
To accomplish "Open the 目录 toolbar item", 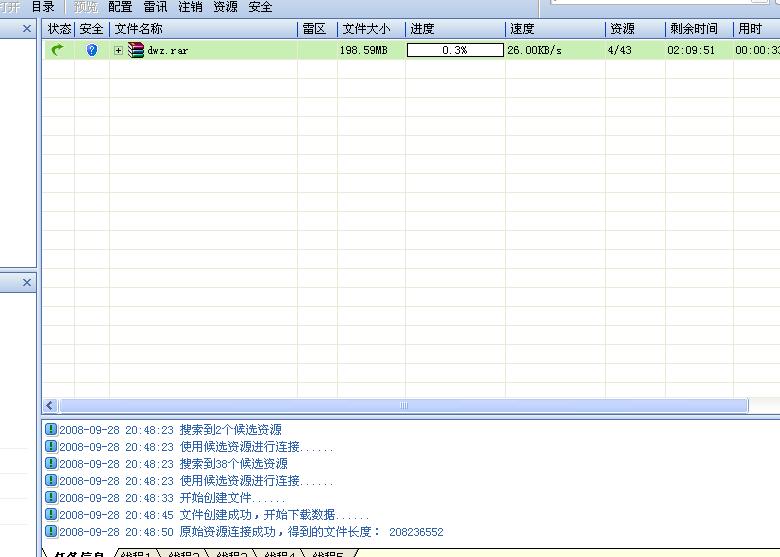I will (43, 7).
